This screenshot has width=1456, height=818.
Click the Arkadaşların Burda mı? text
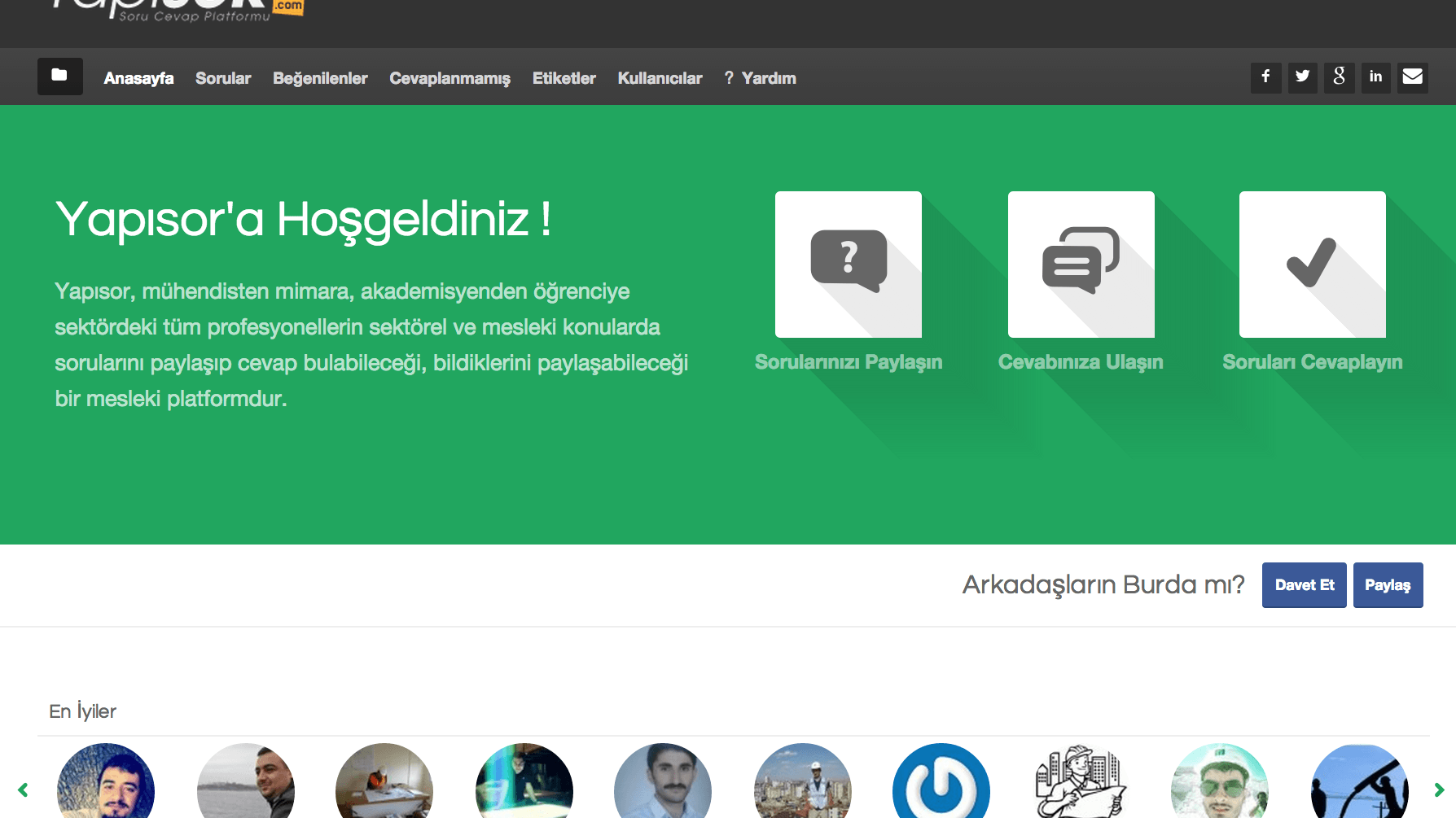coord(1103,585)
